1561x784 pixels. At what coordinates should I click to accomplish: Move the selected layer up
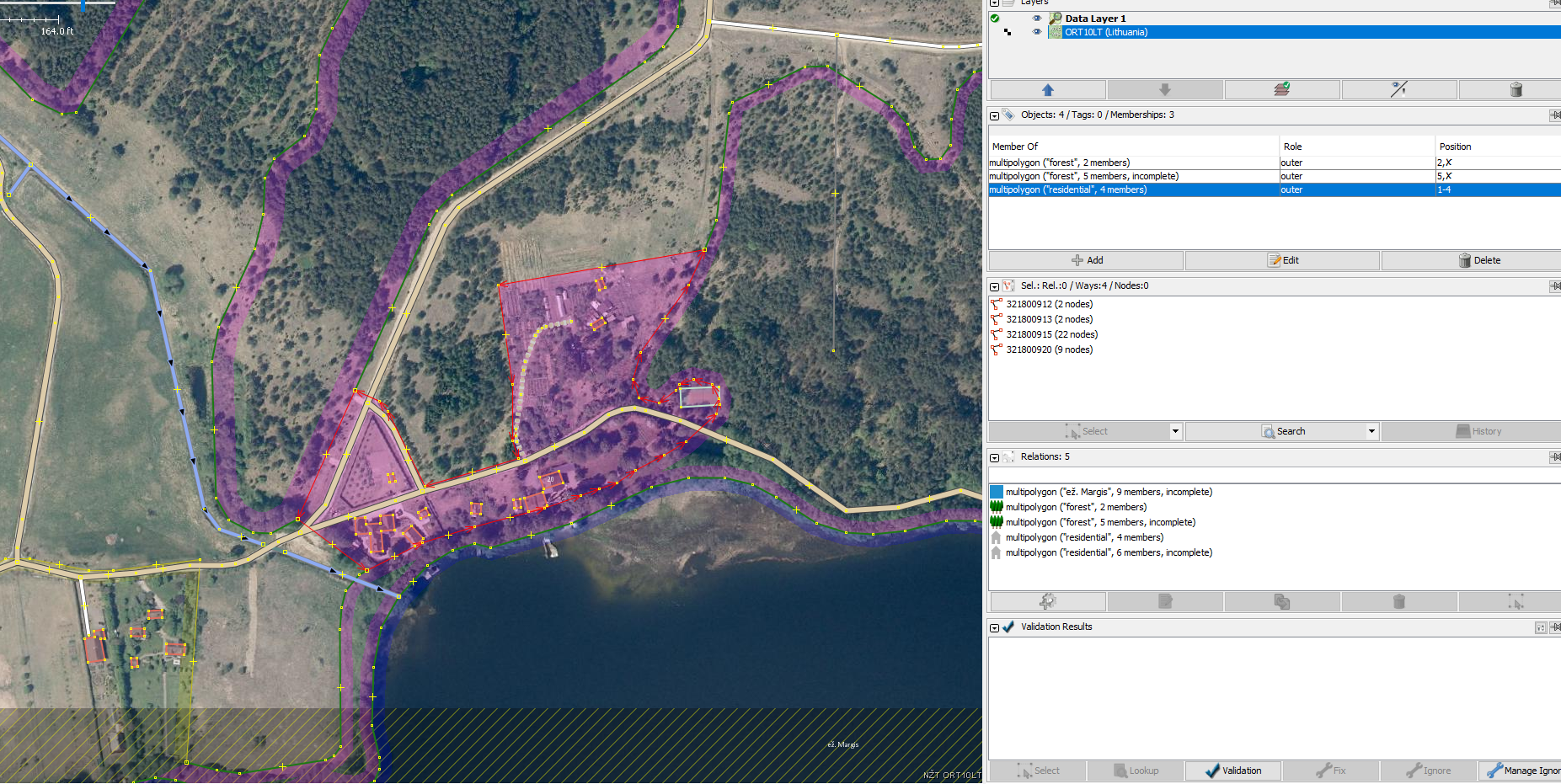[x=1047, y=89]
